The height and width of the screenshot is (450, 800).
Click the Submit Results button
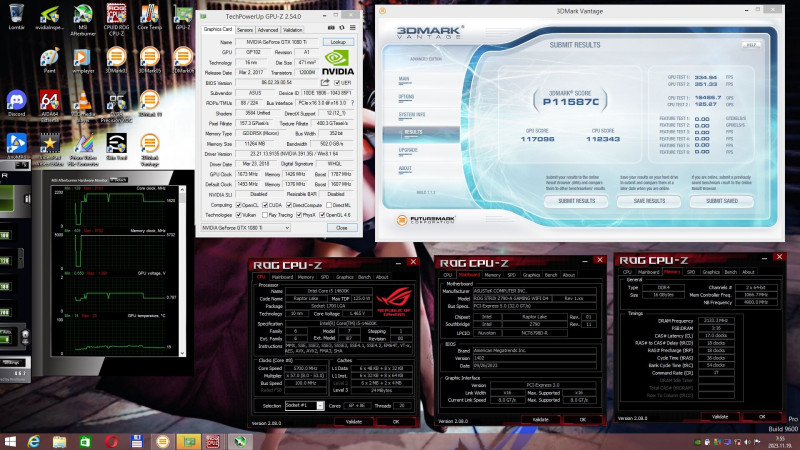(577, 201)
